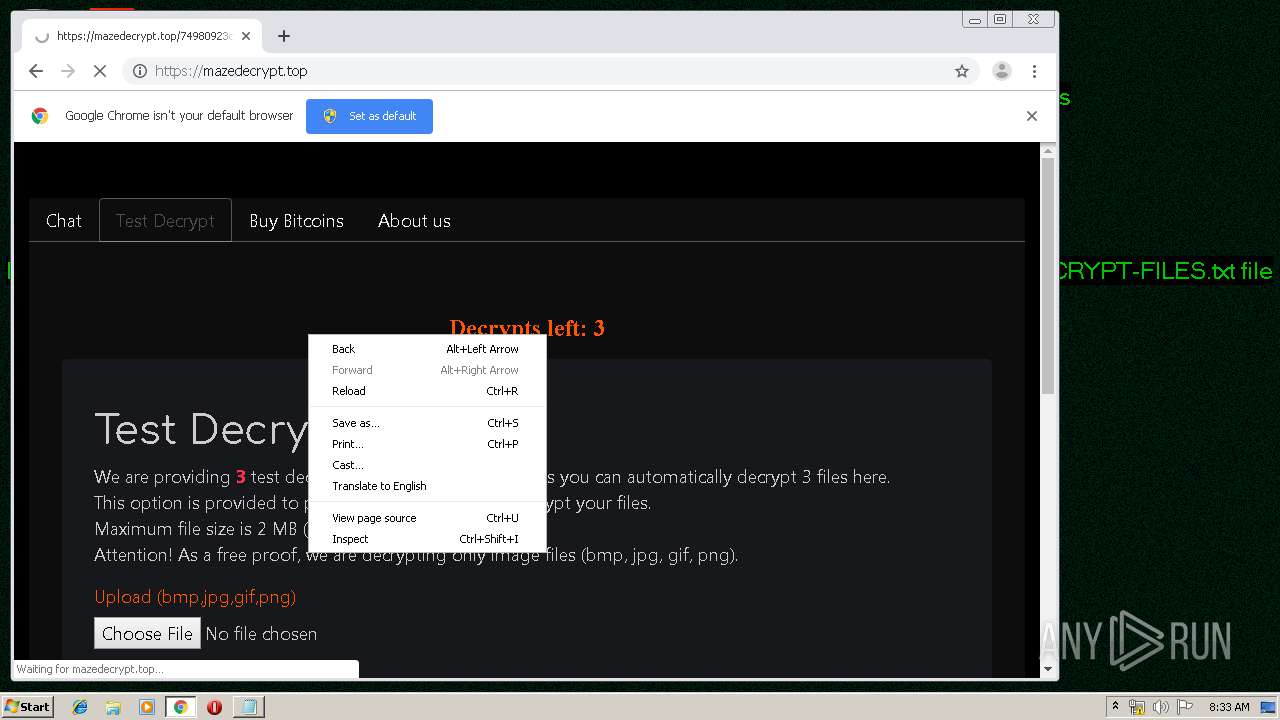
Task: Click the Choose File button
Action: coord(147,633)
